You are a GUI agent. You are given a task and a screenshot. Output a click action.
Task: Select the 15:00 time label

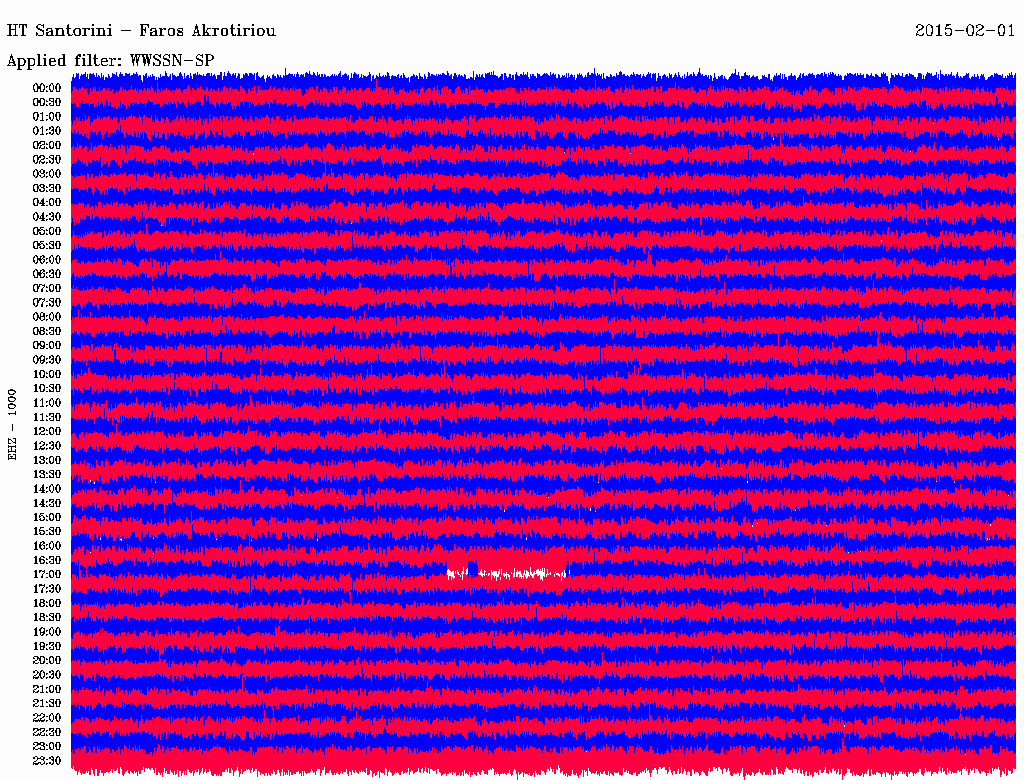pos(47,517)
